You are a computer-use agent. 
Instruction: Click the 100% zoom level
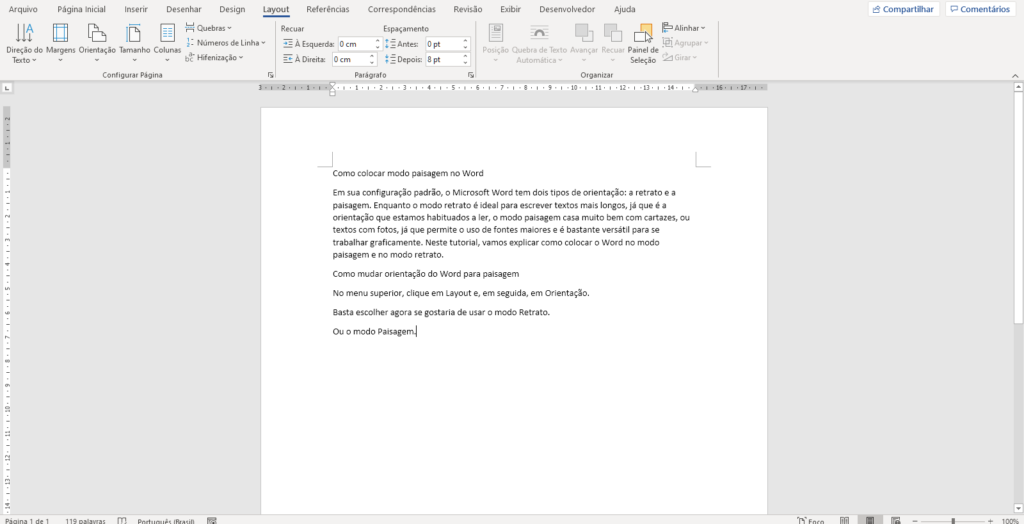1010,521
